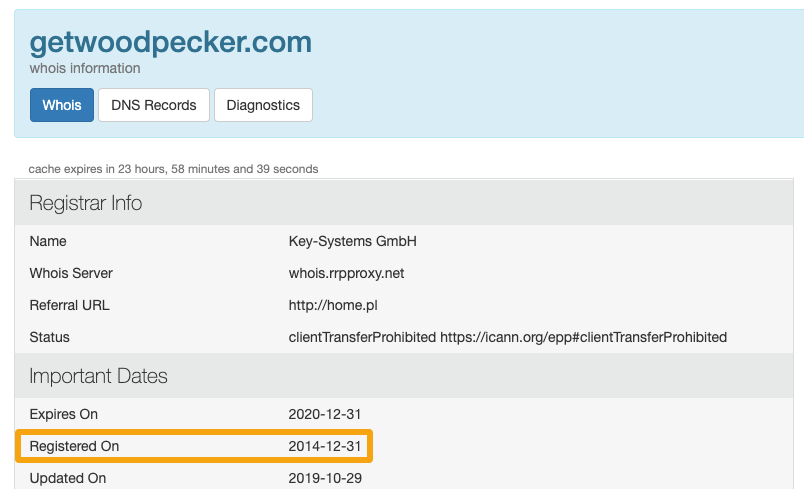Click the registration date 2014-12-31
Screen dimensions: 804x489
pyautogui.click(x=324, y=446)
